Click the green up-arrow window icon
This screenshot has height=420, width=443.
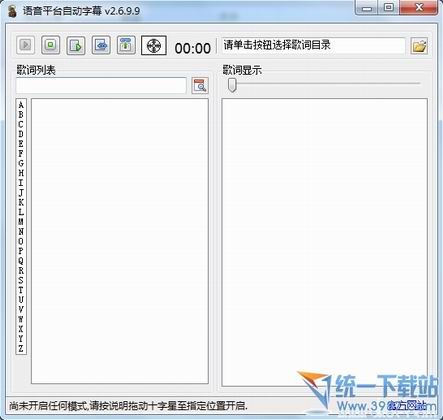pyautogui.click(x=126, y=45)
